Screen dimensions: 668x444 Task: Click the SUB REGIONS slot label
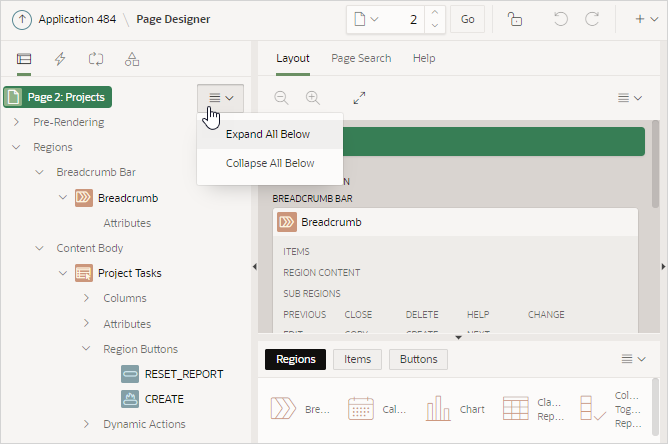(312, 294)
